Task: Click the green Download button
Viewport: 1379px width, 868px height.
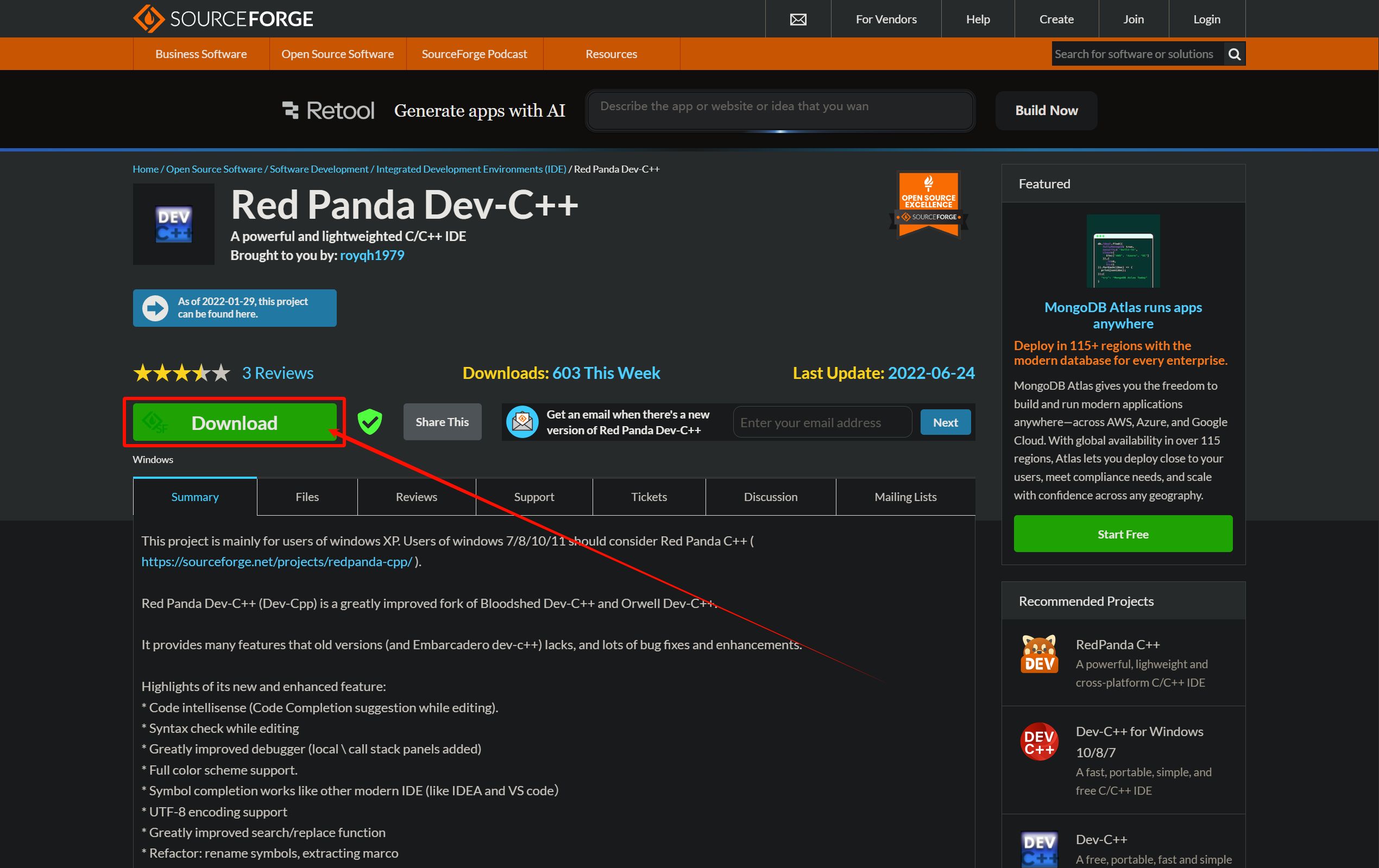Action: (x=235, y=422)
